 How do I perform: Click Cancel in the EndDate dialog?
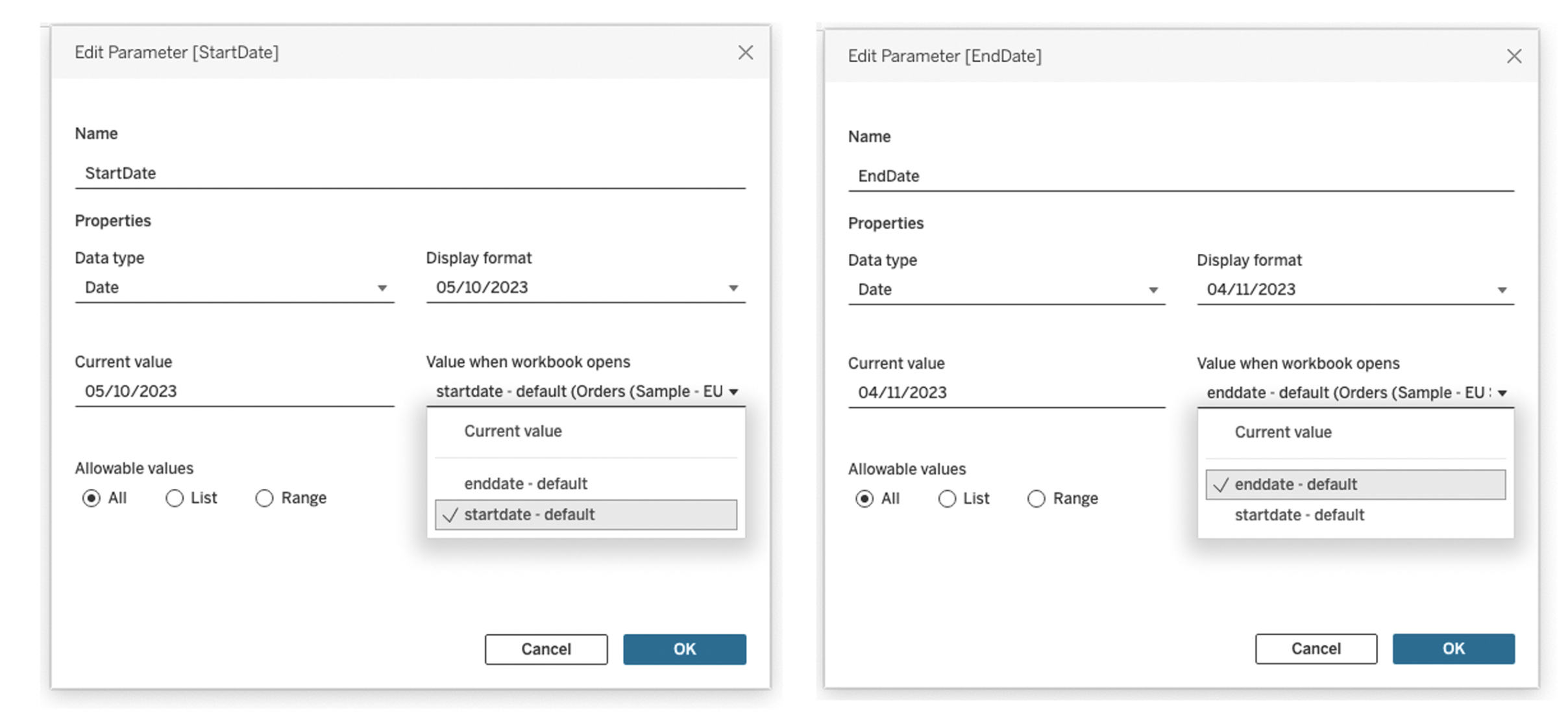pos(1316,649)
